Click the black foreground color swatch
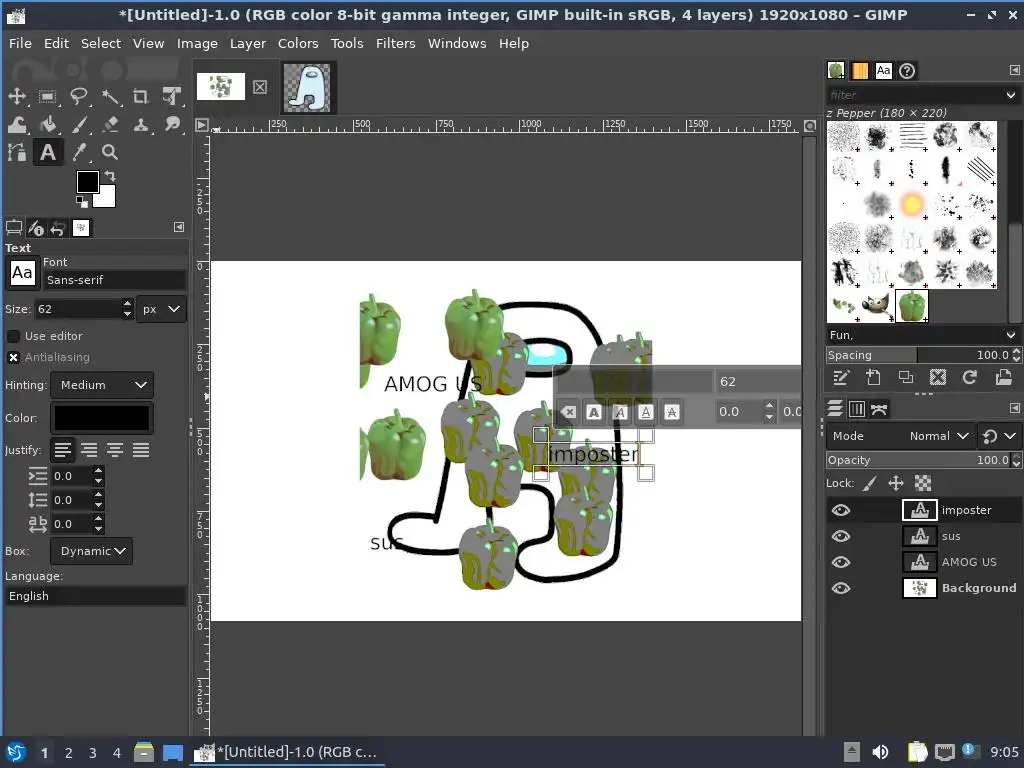The image size is (1024, 768). [x=88, y=182]
